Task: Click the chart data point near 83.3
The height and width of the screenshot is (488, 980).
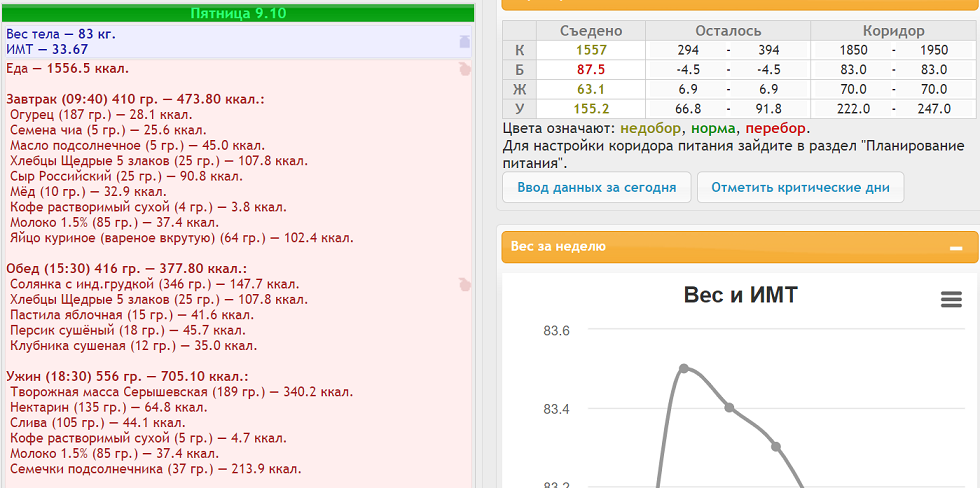Action: pyautogui.click(x=776, y=447)
